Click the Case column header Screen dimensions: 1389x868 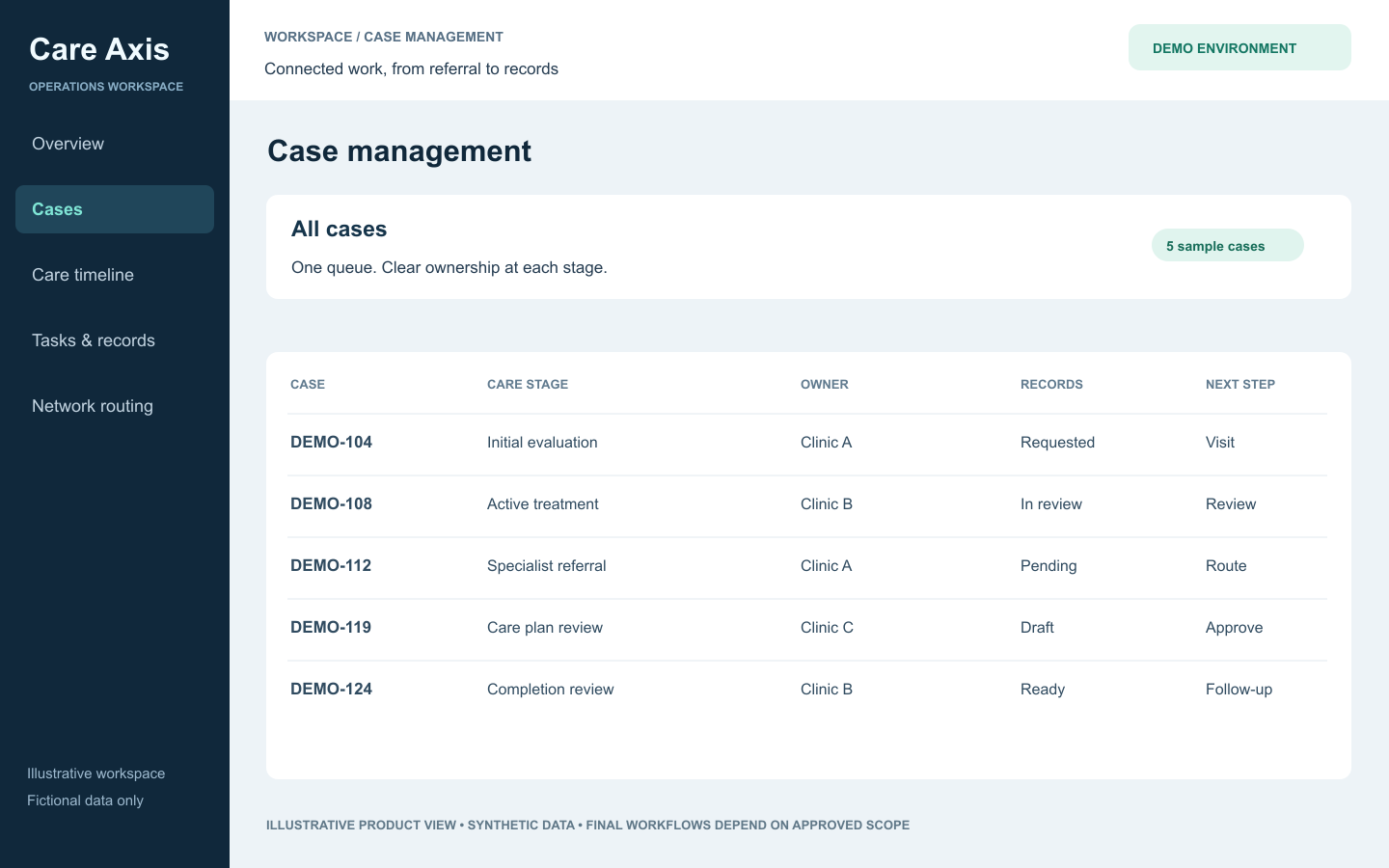pyautogui.click(x=308, y=384)
